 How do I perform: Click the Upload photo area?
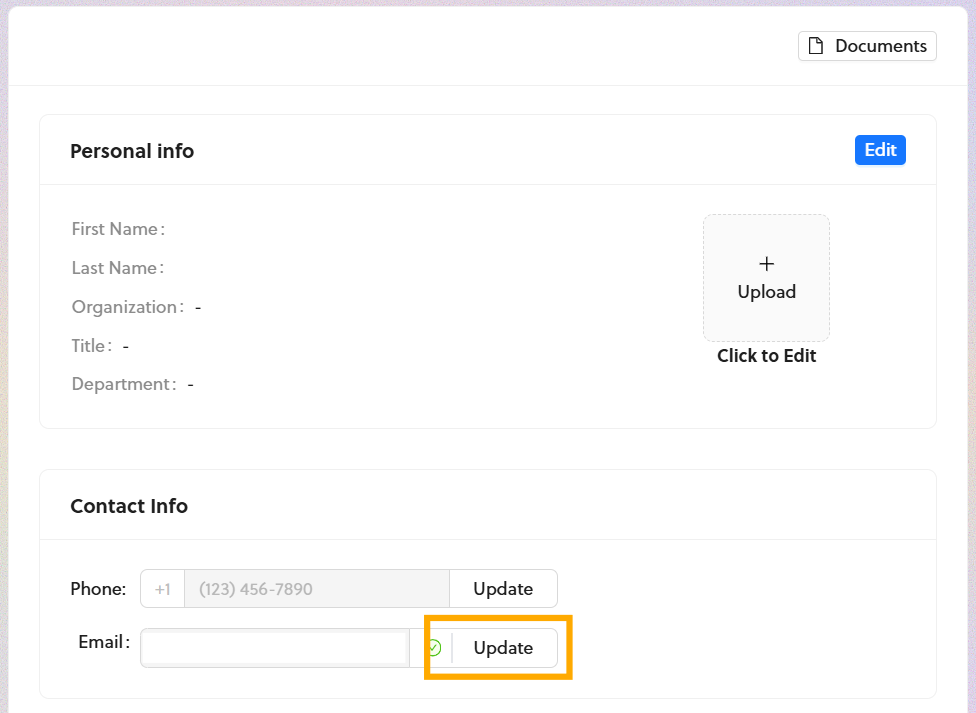[766, 278]
